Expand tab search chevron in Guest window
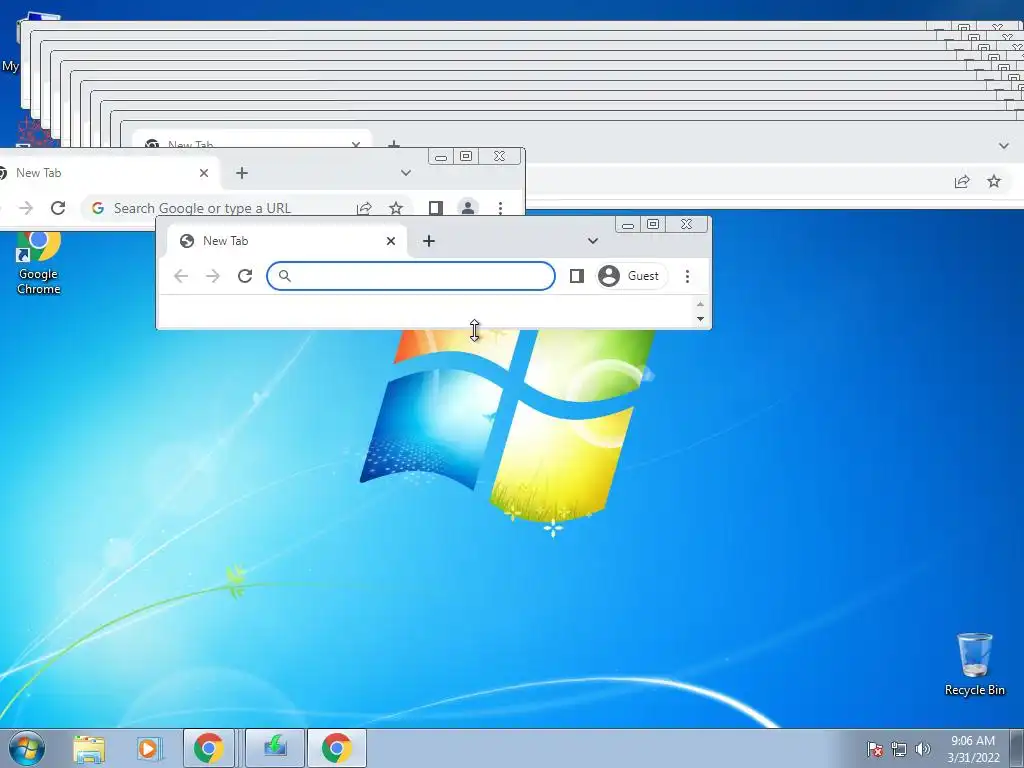1024x768 pixels. [x=592, y=241]
